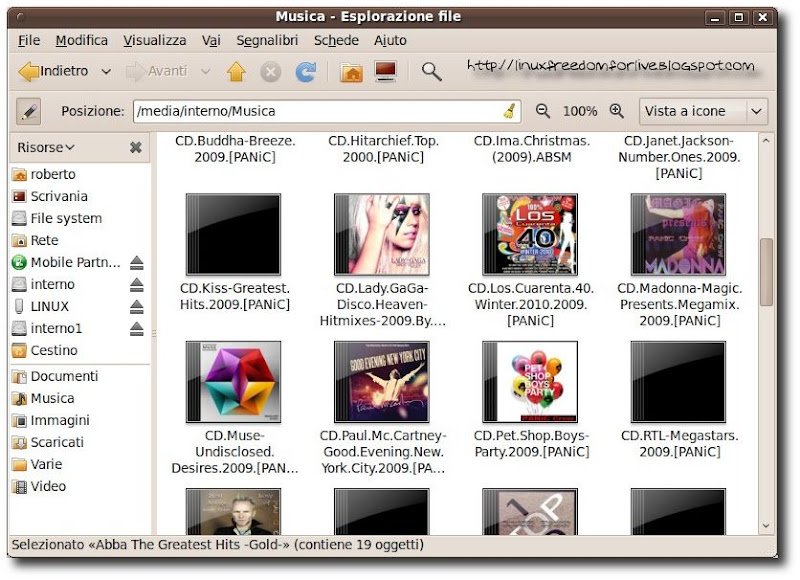Open the Aiuto menu
Viewport: 800px width, 580px height.
(390, 40)
